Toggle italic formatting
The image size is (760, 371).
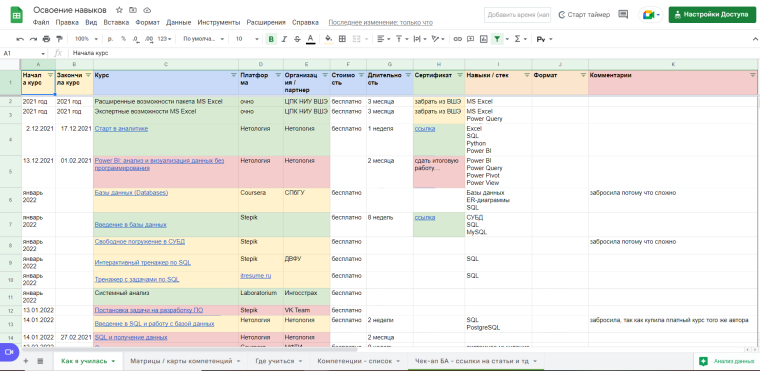tap(285, 39)
